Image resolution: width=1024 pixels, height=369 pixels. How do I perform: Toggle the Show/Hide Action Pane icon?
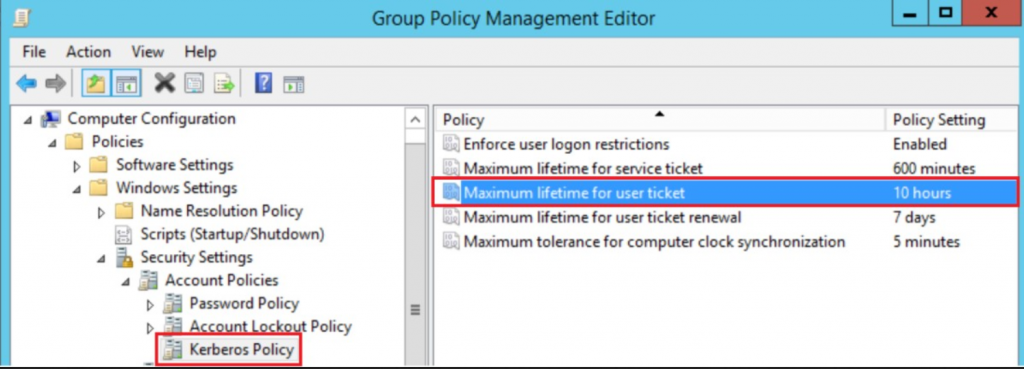tap(293, 84)
